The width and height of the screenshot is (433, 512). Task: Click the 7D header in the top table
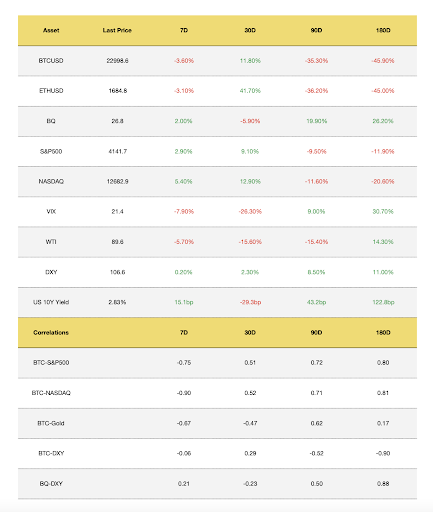tap(184, 30)
